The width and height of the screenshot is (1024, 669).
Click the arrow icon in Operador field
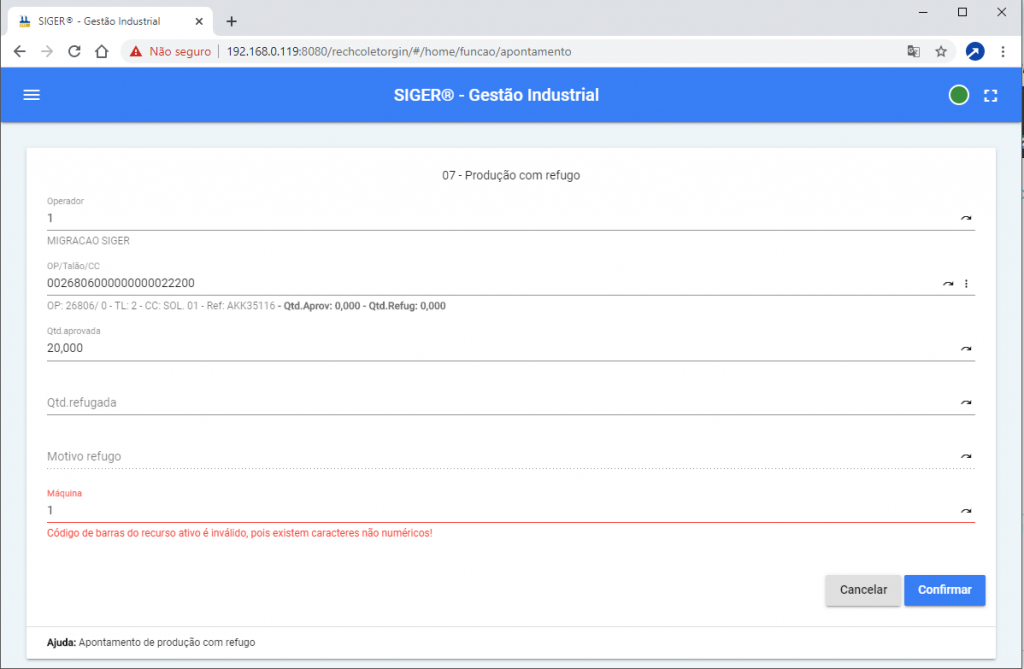(x=966, y=217)
